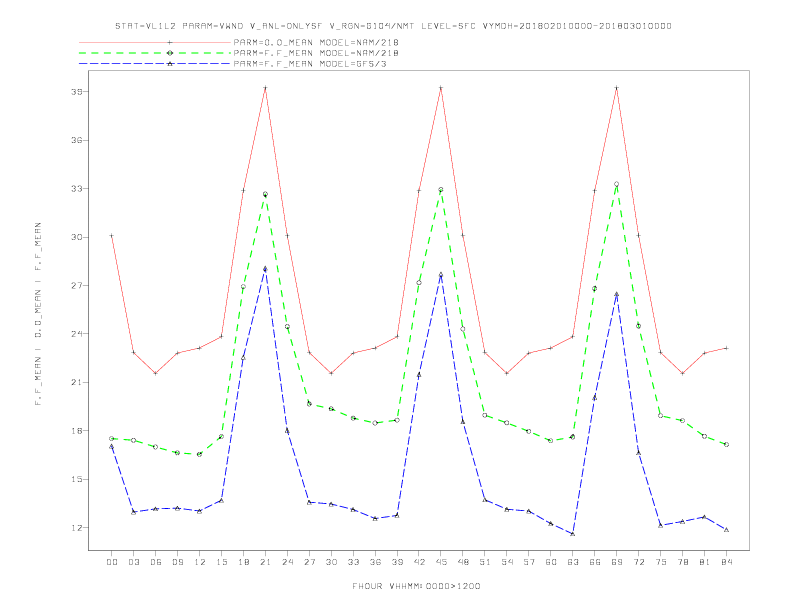Viewport: 792px width, 612px height.
Task: Click blue triangle marker at FHOUR 00
Action: [x=112, y=446]
